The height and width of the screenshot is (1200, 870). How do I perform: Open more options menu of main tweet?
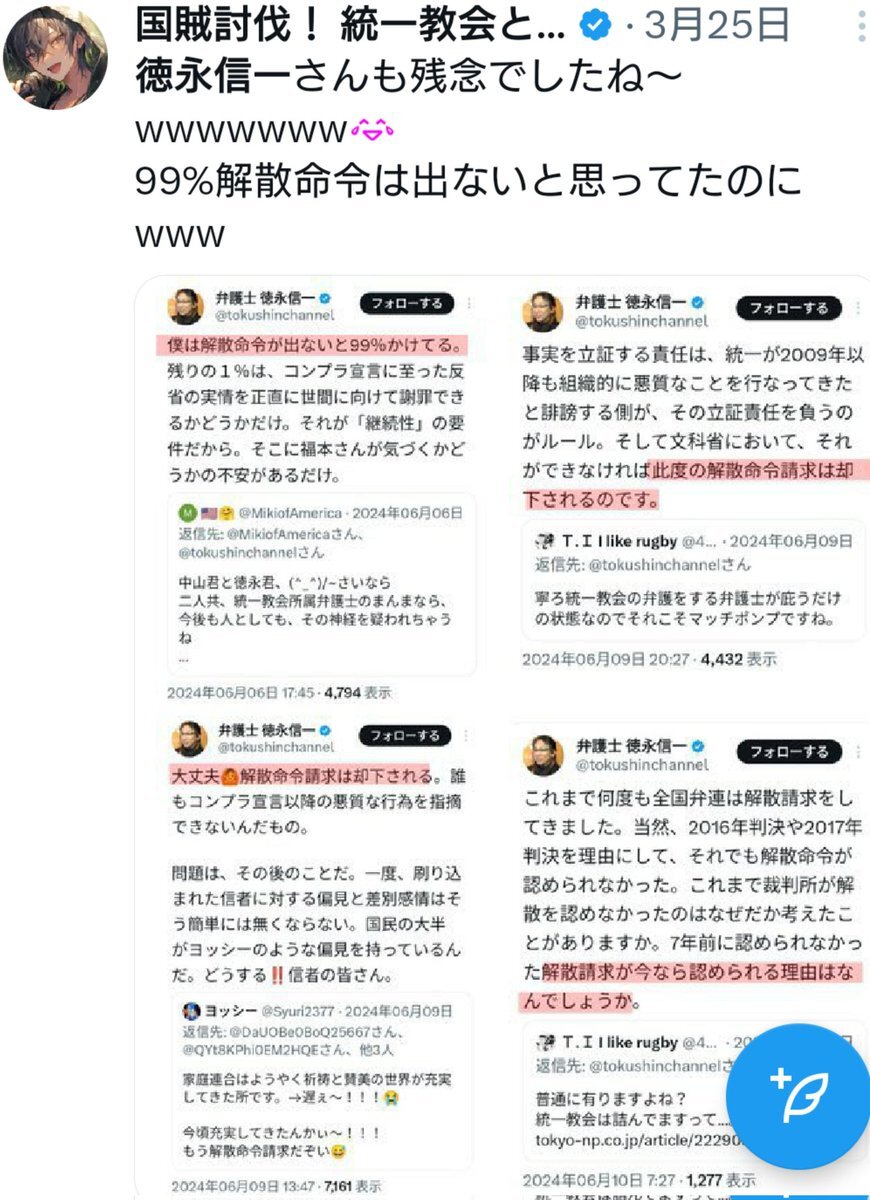(x=862, y=28)
